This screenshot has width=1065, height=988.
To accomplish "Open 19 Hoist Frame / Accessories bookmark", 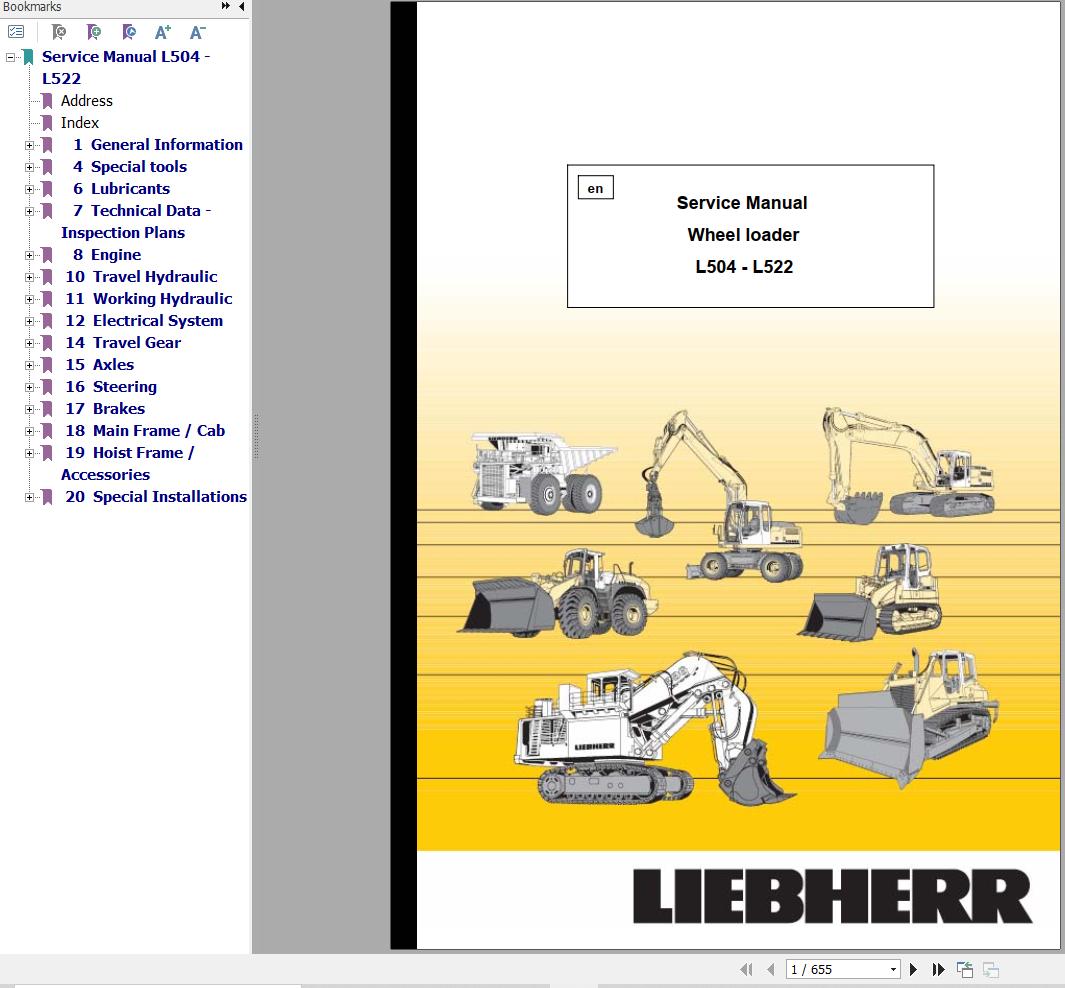I will click(128, 464).
